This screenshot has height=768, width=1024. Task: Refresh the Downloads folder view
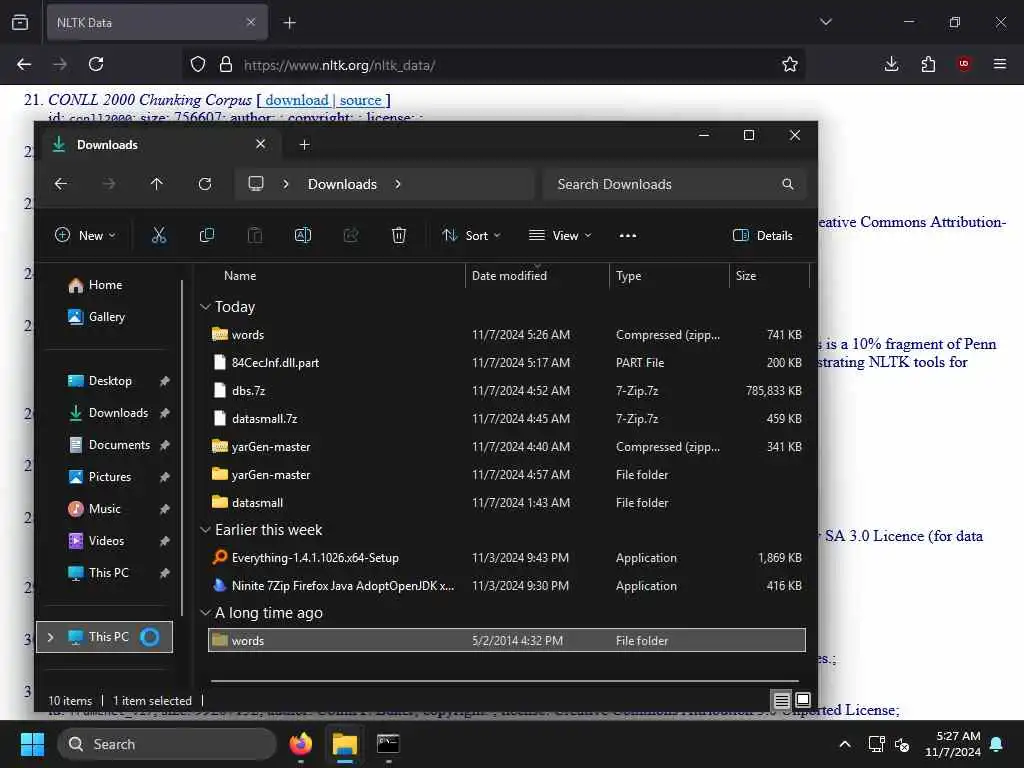tap(205, 184)
